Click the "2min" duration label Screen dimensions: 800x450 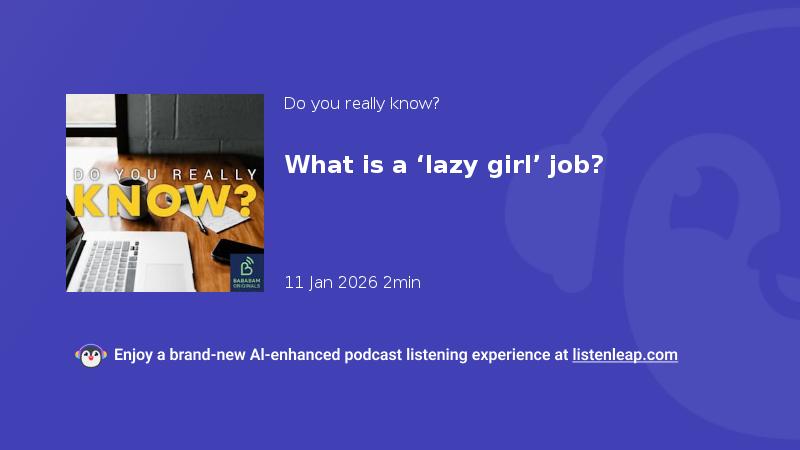pos(402,282)
